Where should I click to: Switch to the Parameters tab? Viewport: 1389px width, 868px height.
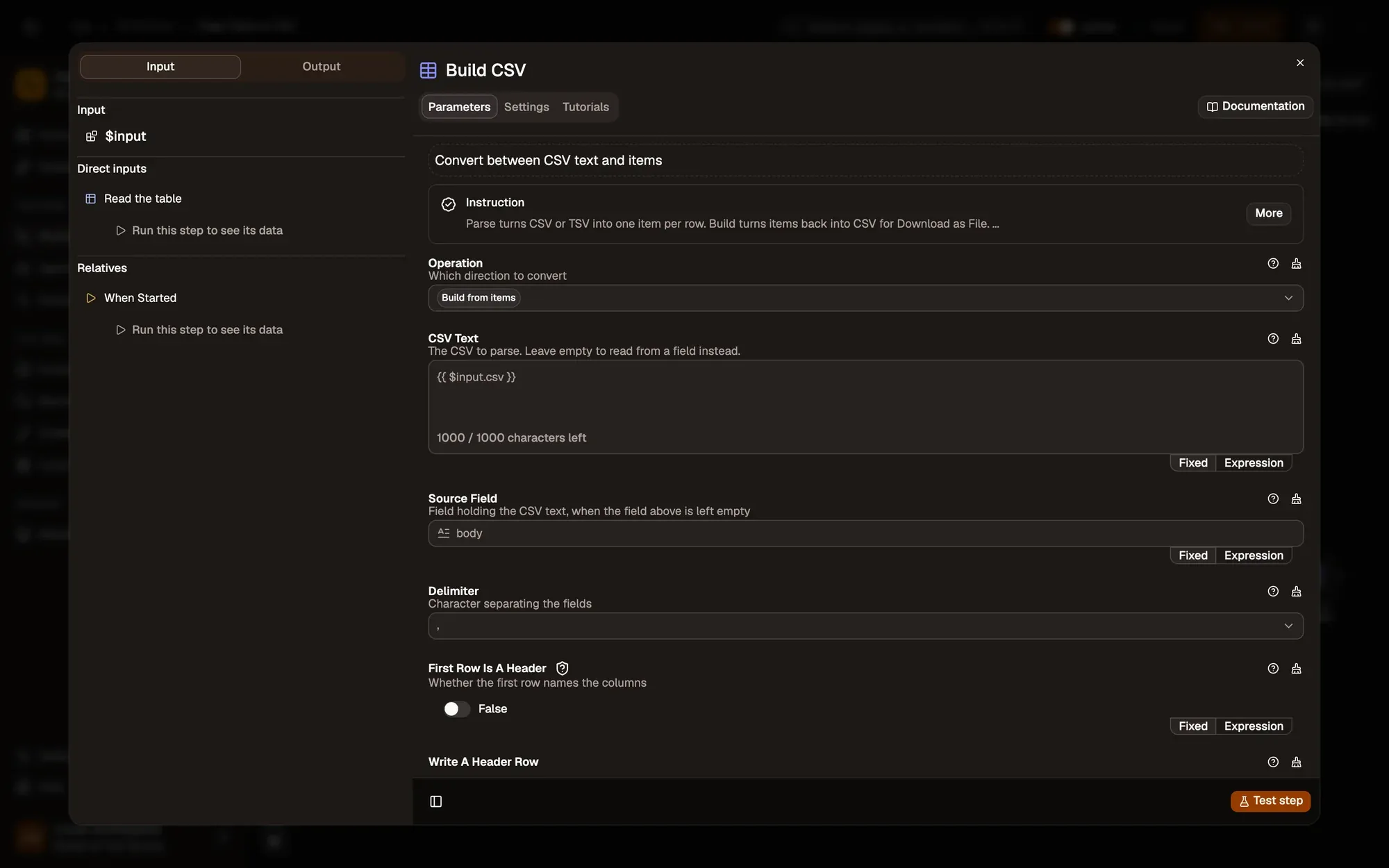(x=459, y=107)
